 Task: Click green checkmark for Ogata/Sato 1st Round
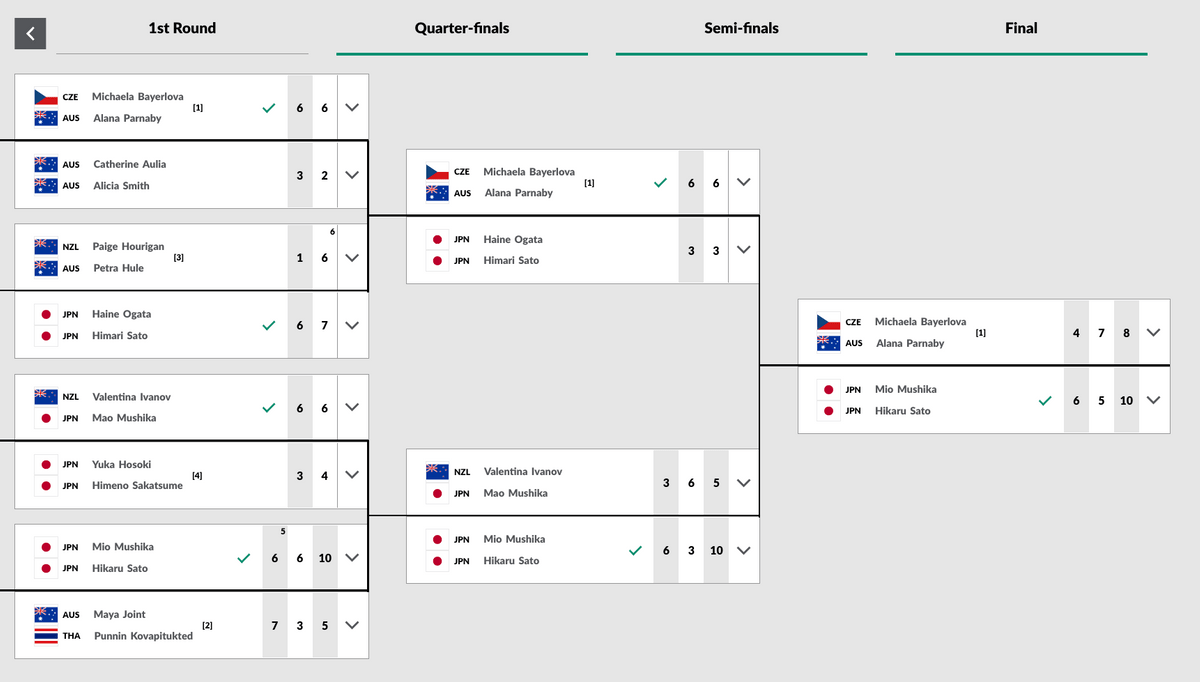pyautogui.click(x=268, y=325)
